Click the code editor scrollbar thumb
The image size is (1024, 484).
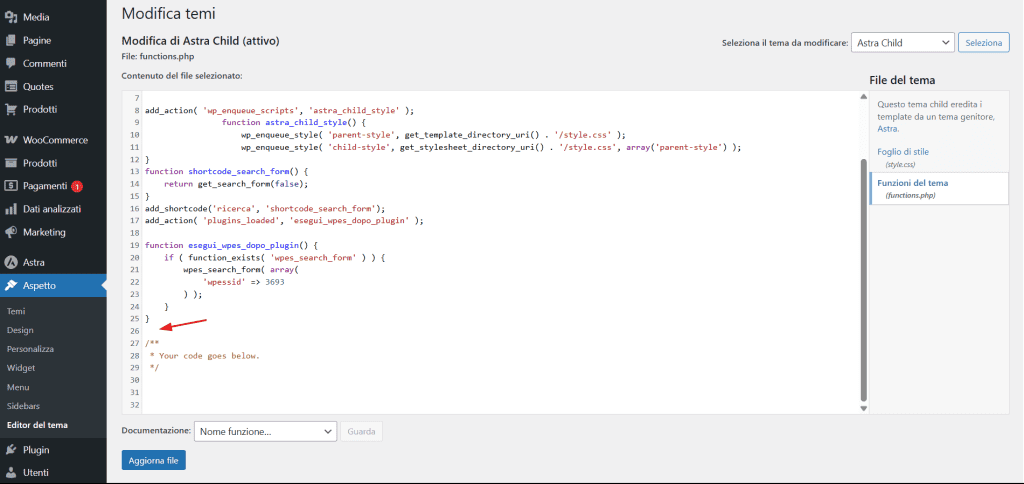863,280
